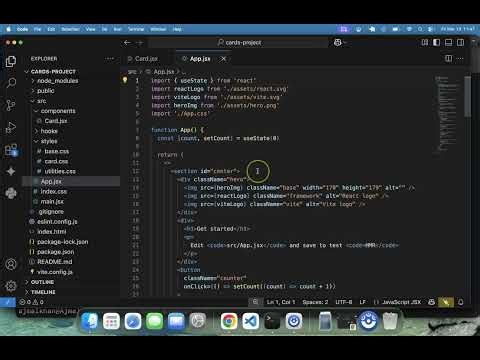Toggle the secondary side bar

click(460, 42)
